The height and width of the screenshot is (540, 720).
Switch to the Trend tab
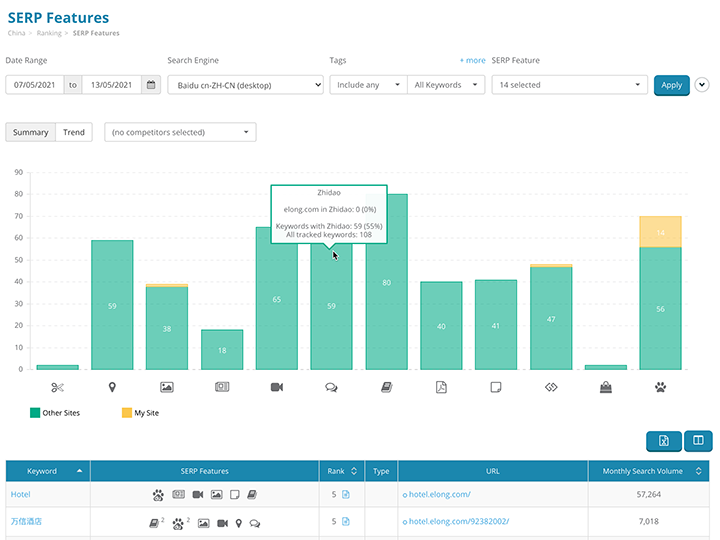[74, 132]
